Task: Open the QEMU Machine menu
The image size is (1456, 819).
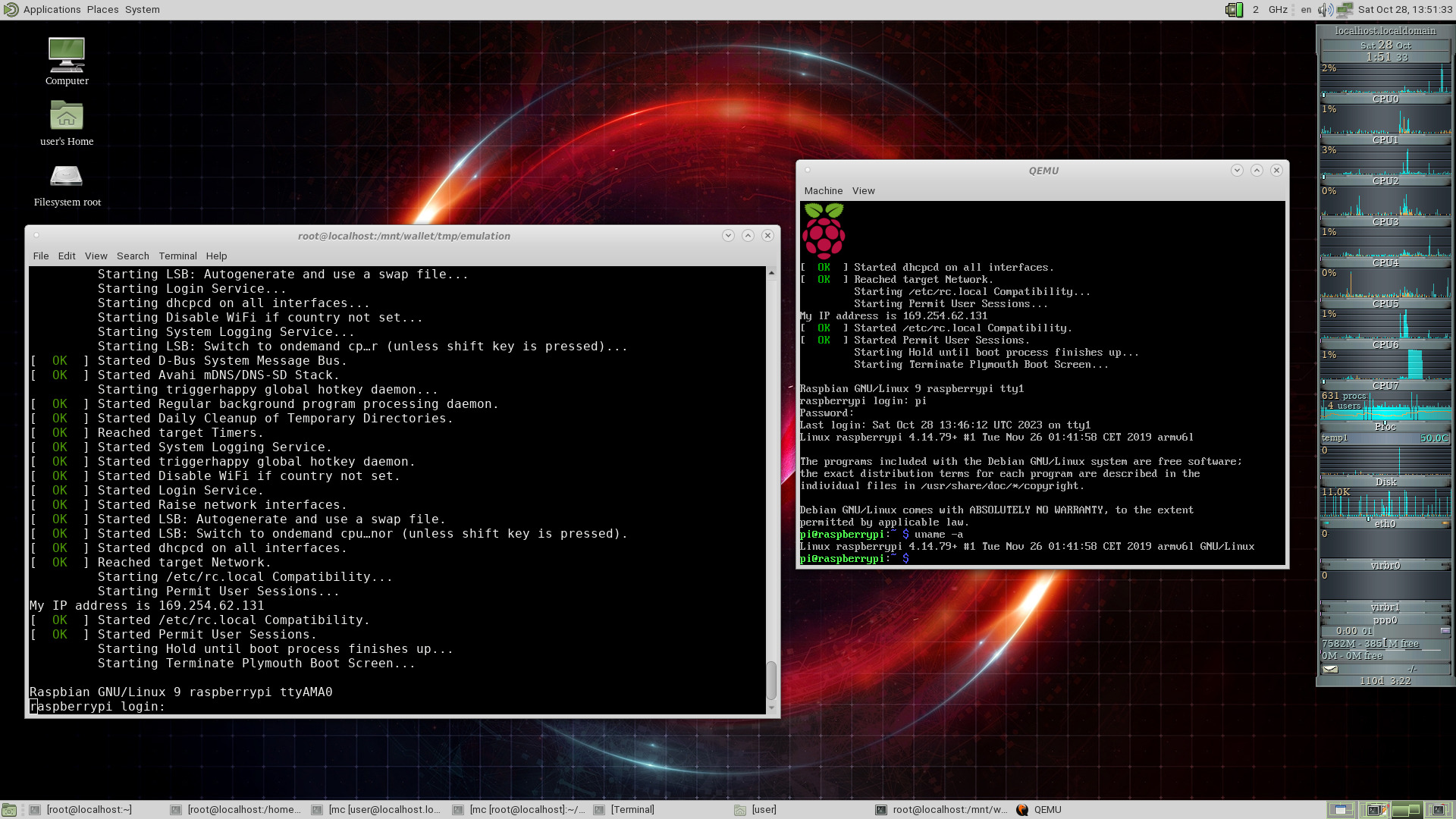Action: 823,191
